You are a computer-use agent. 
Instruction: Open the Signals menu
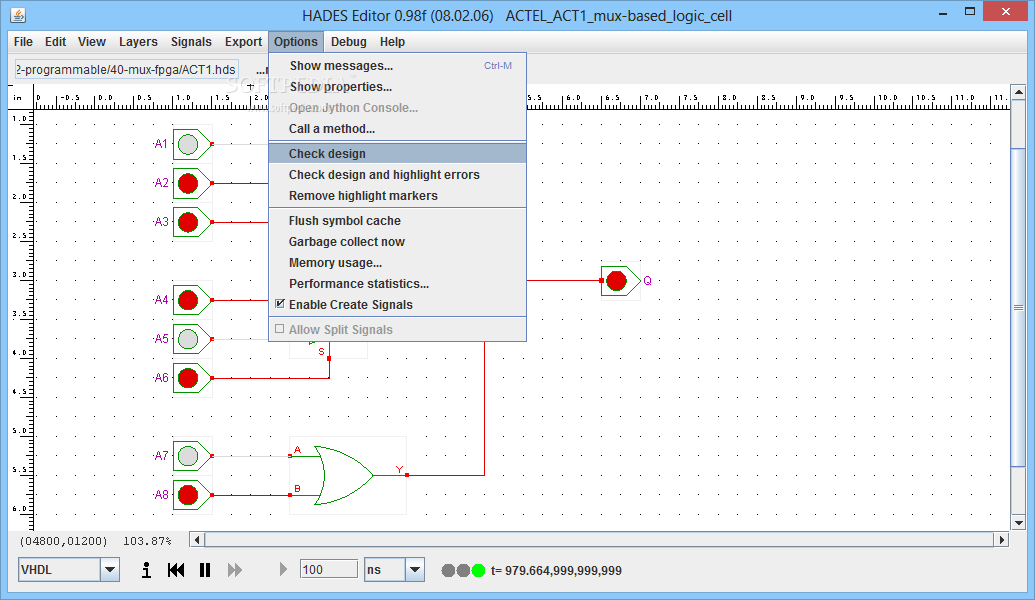point(191,42)
